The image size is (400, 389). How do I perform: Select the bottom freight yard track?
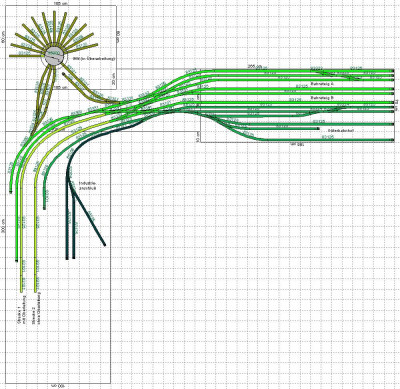coord(327,140)
